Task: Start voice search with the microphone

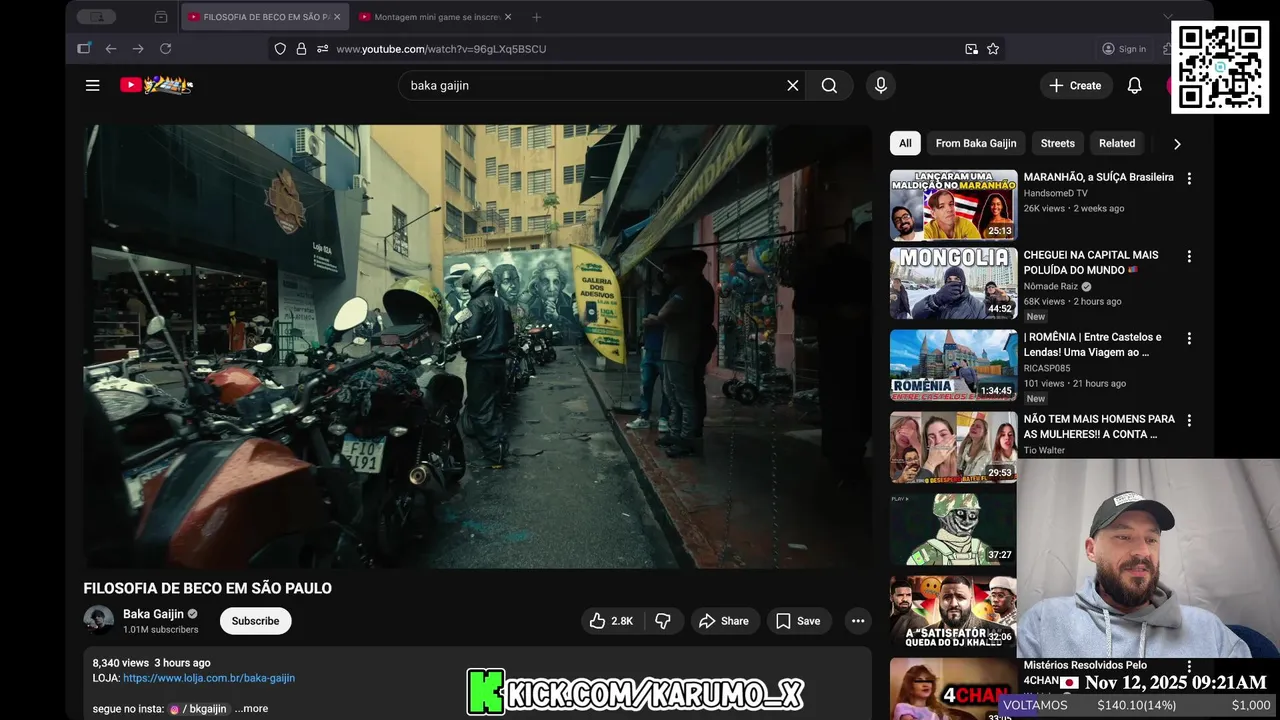Action: point(881,85)
